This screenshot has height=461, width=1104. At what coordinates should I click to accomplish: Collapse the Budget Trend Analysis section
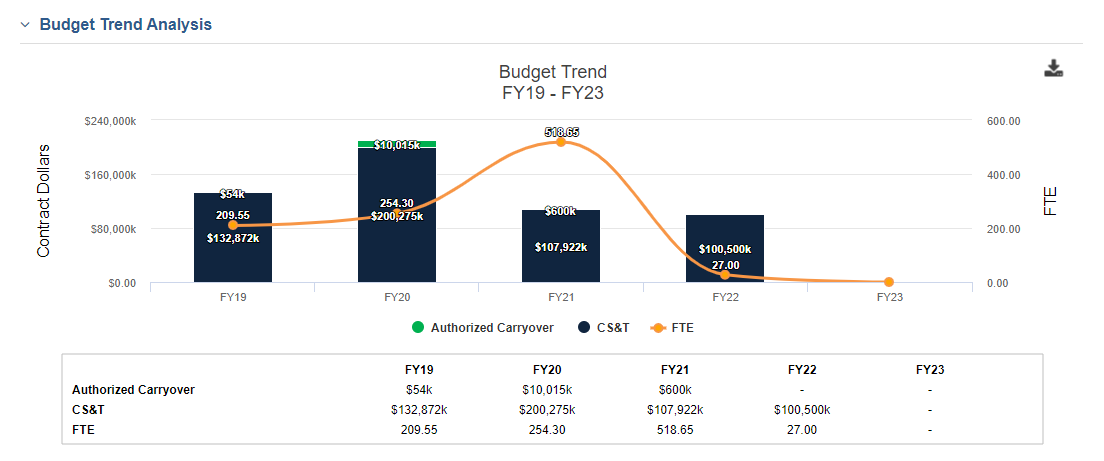tap(25, 25)
